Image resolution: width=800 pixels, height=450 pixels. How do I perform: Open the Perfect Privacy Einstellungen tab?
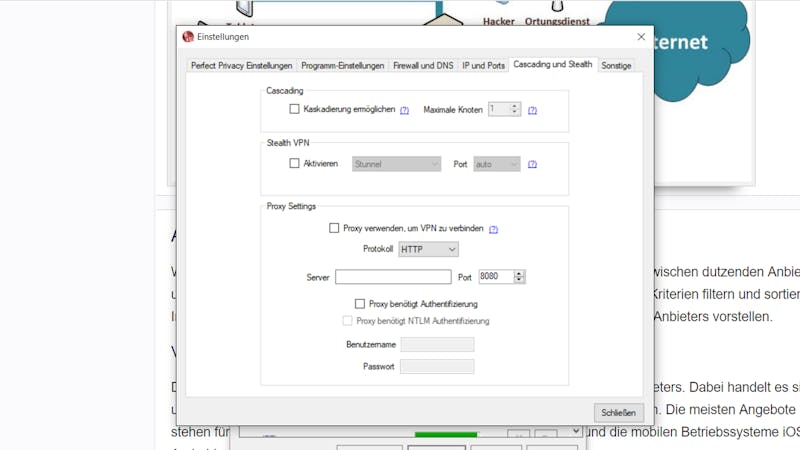point(241,65)
